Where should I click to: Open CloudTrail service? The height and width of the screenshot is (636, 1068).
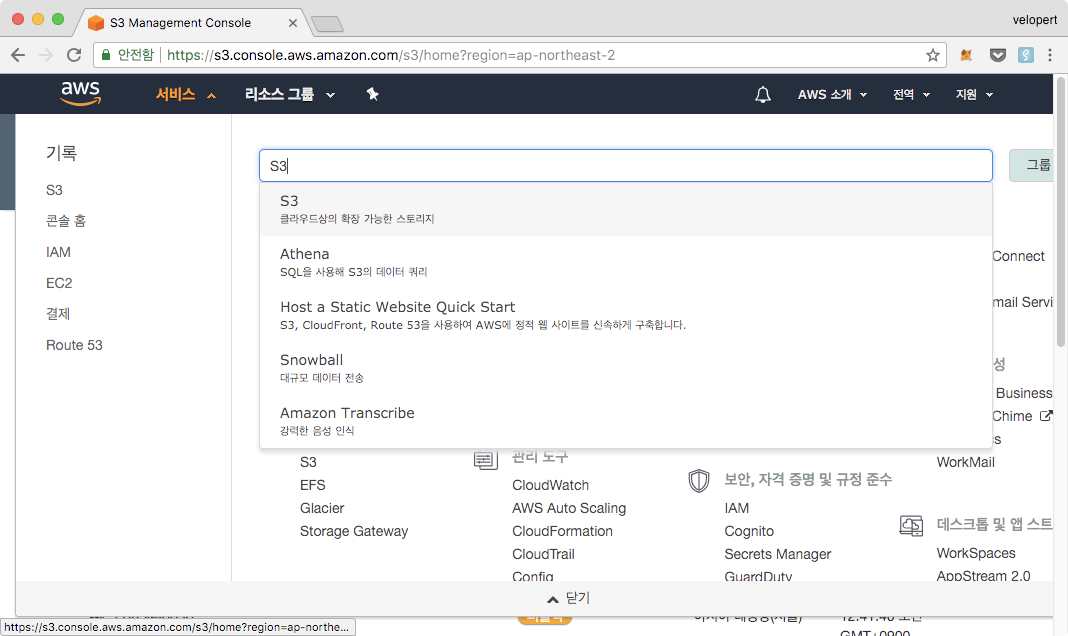[543, 554]
